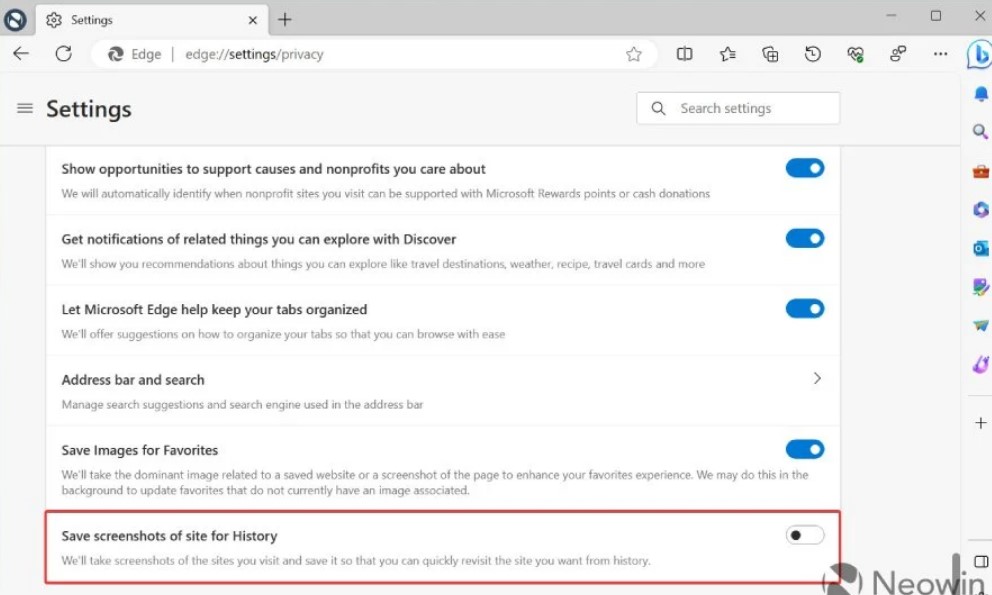Add a sidebar app with plus
The width and height of the screenshot is (992, 595).
[981, 423]
